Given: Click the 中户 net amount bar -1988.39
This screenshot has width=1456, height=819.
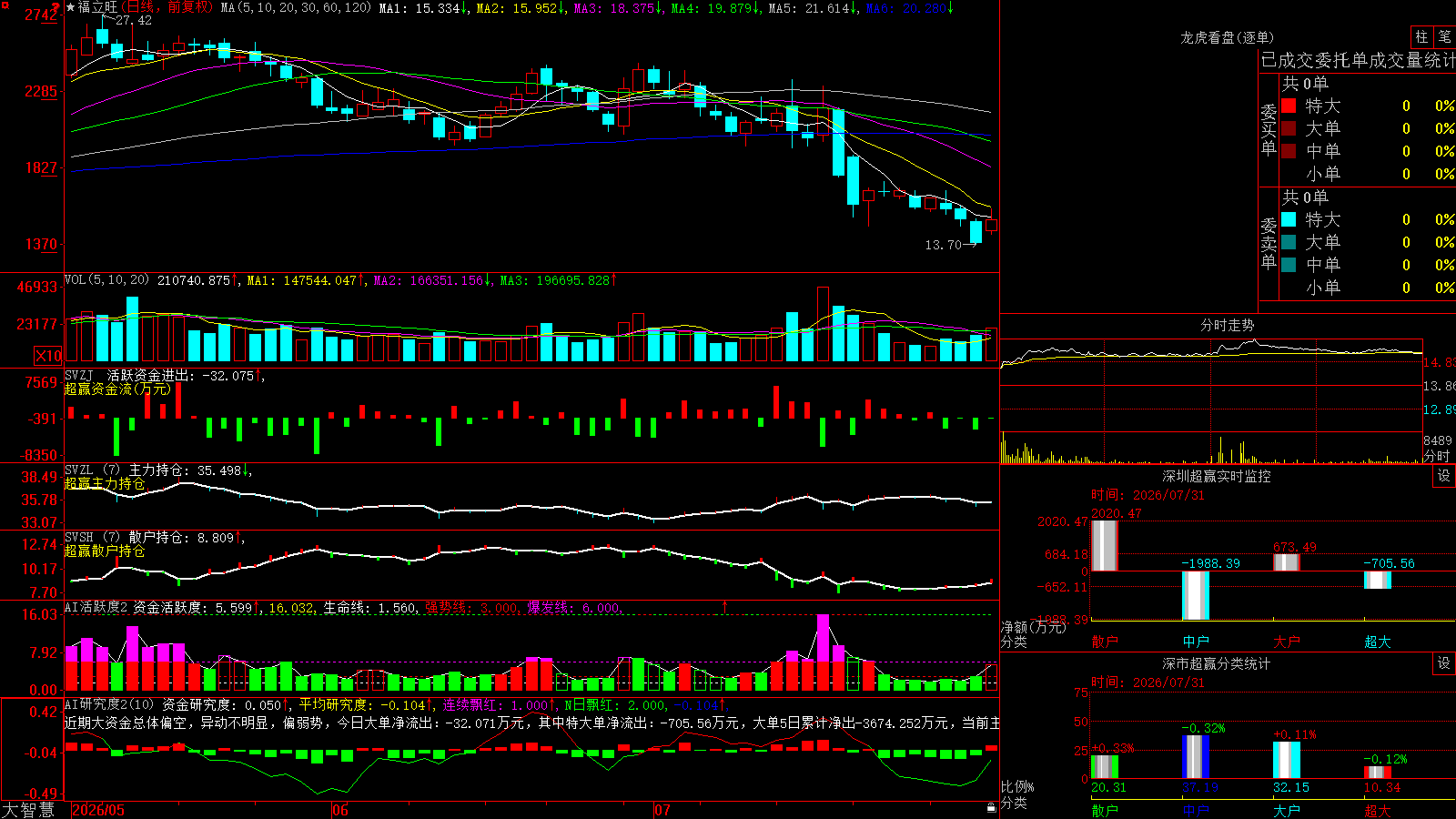Looking at the screenshot, I should 1195,596.
